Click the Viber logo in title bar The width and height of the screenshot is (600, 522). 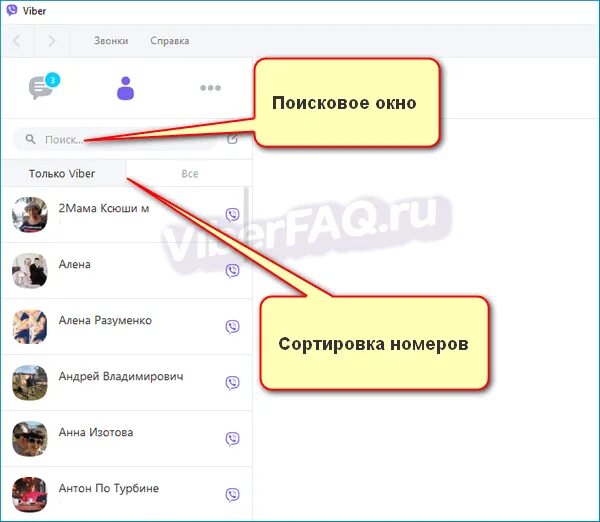pyautogui.click(x=12, y=10)
